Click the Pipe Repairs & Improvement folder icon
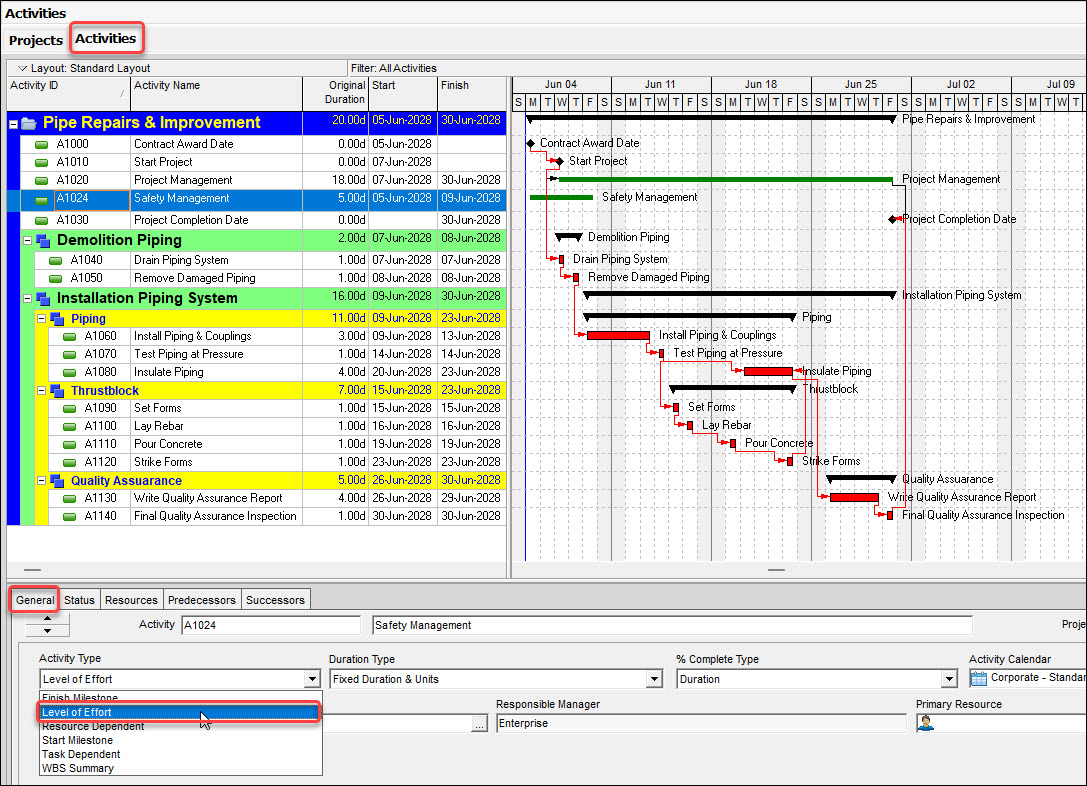Screen dimensions: 1087x786 (28, 123)
